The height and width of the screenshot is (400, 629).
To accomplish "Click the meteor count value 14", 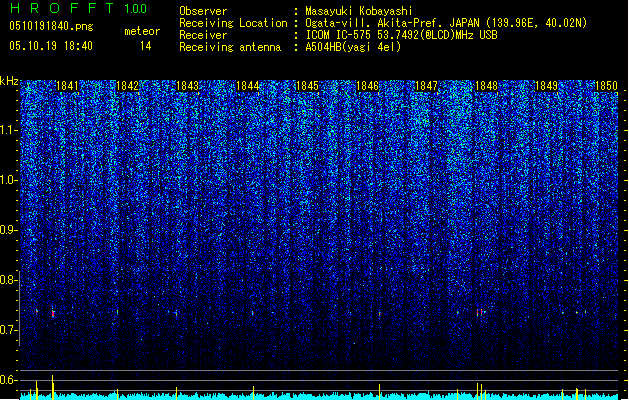I will click(x=146, y=46).
